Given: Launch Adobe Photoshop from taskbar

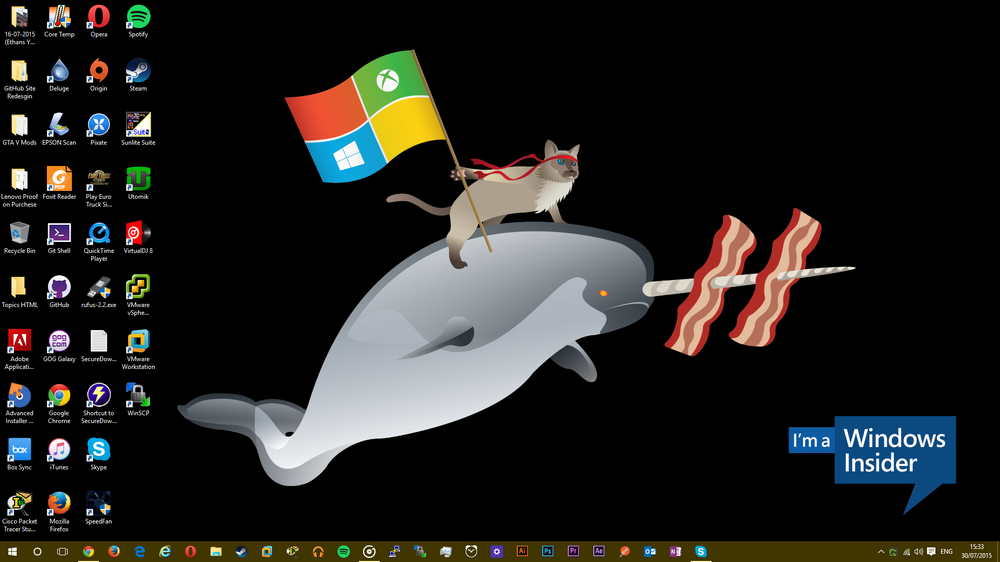Looking at the screenshot, I should (x=547, y=551).
